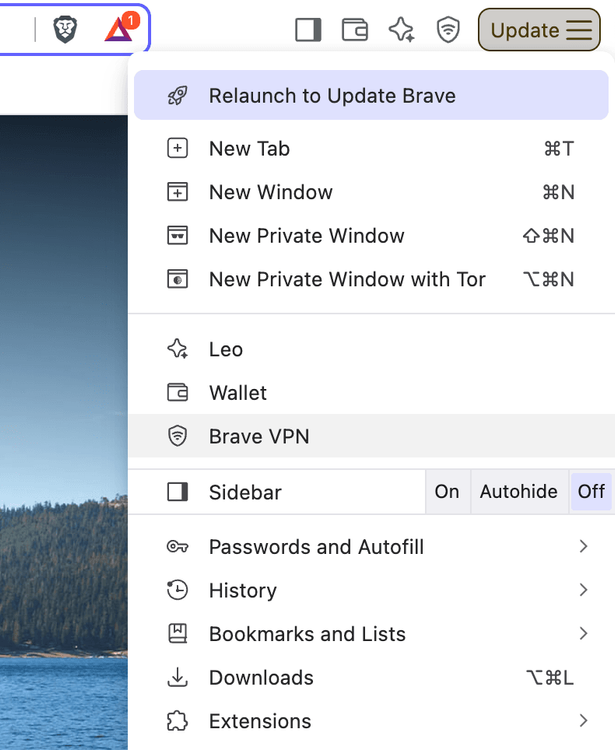Click the Leo AI sparkle toolbar icon

tap(401, 30)
